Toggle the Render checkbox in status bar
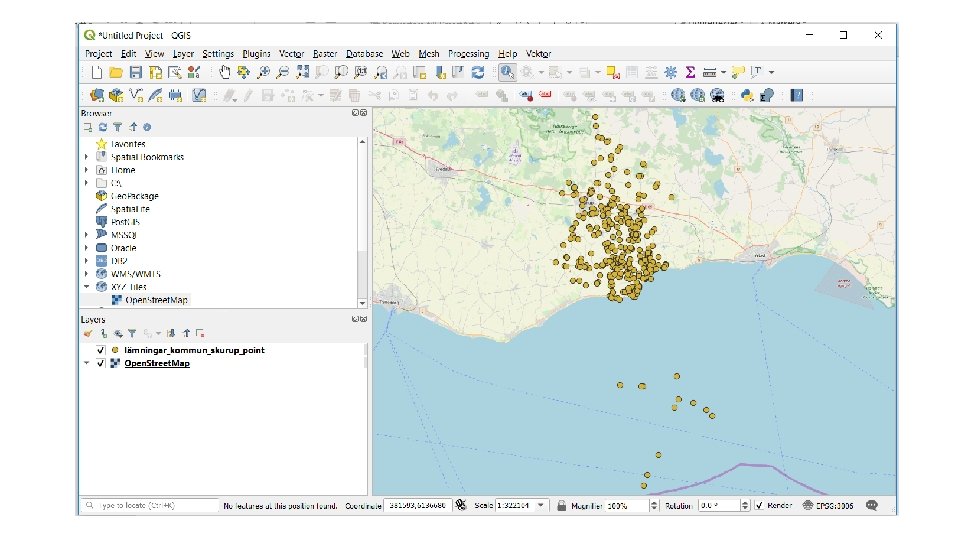960x540 pixels. 760,505
